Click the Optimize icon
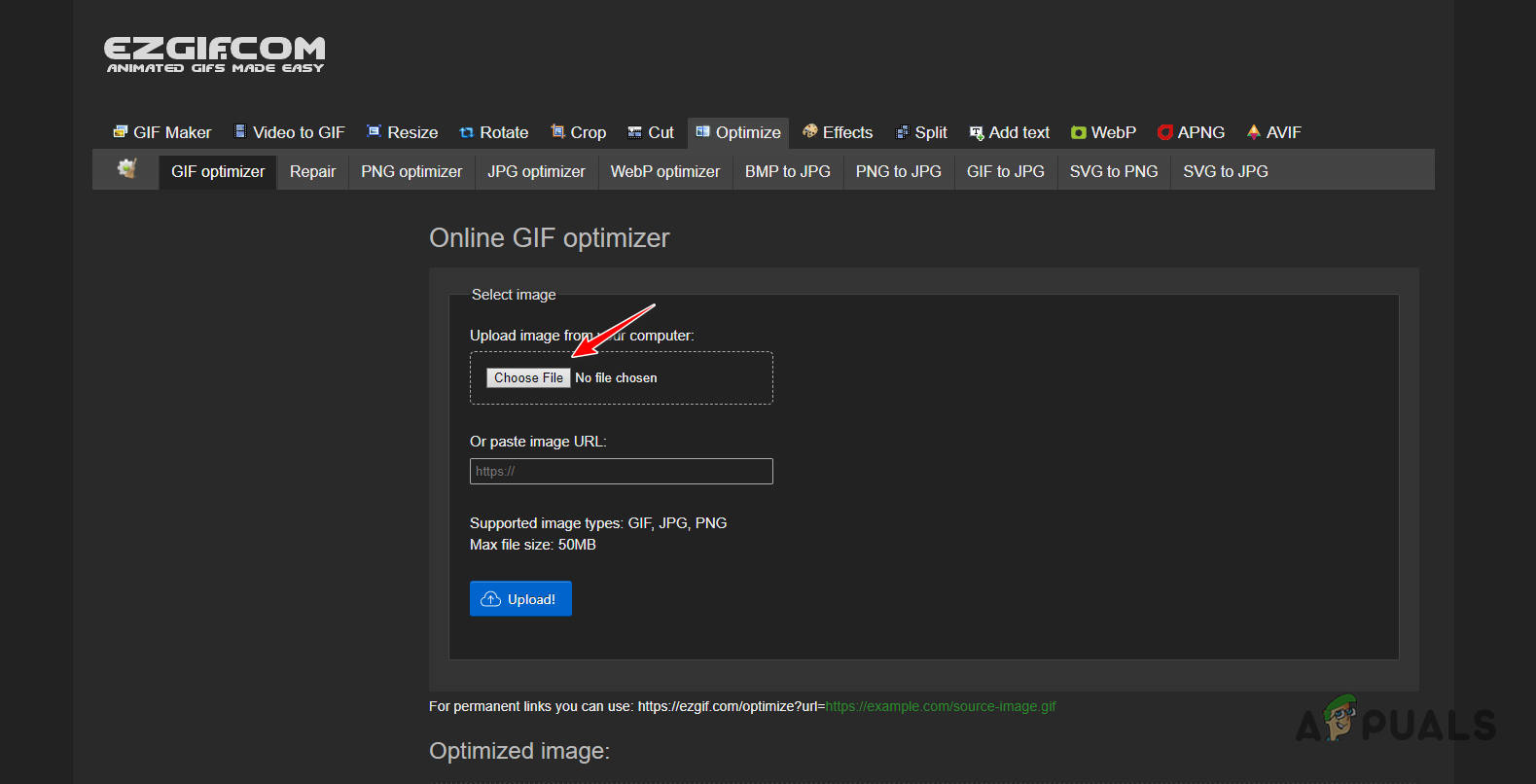The image size is (1536, 784). coord(702,131)
